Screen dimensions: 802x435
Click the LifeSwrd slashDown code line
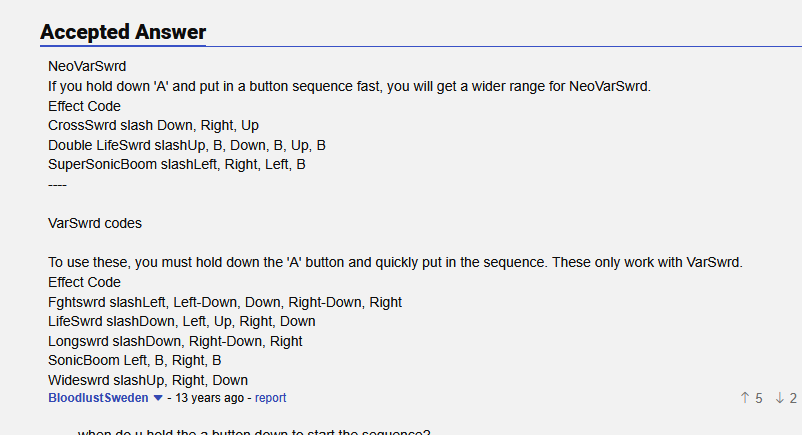click(x=181, y=321)
